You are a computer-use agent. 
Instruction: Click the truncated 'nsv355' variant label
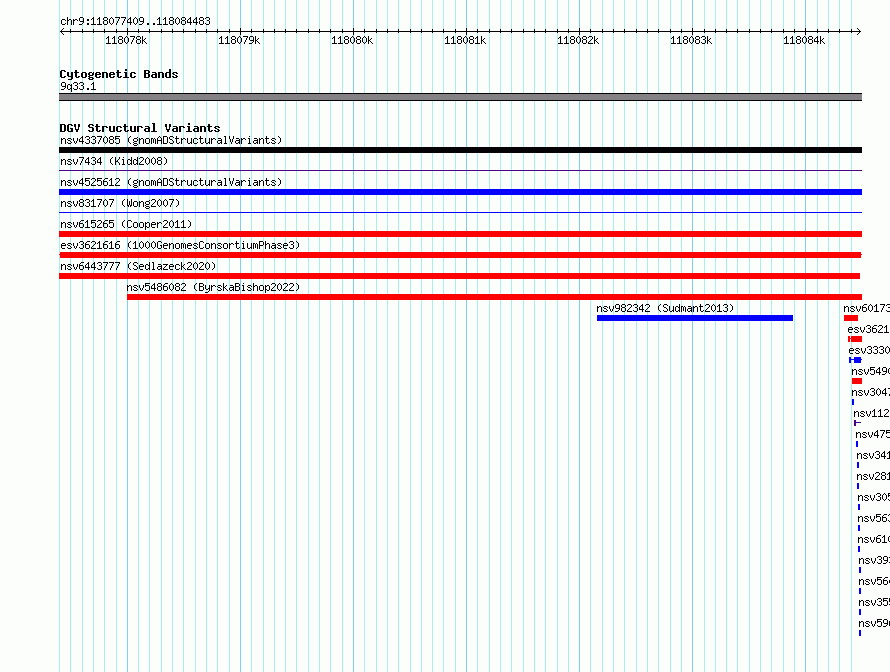[874, 602]
